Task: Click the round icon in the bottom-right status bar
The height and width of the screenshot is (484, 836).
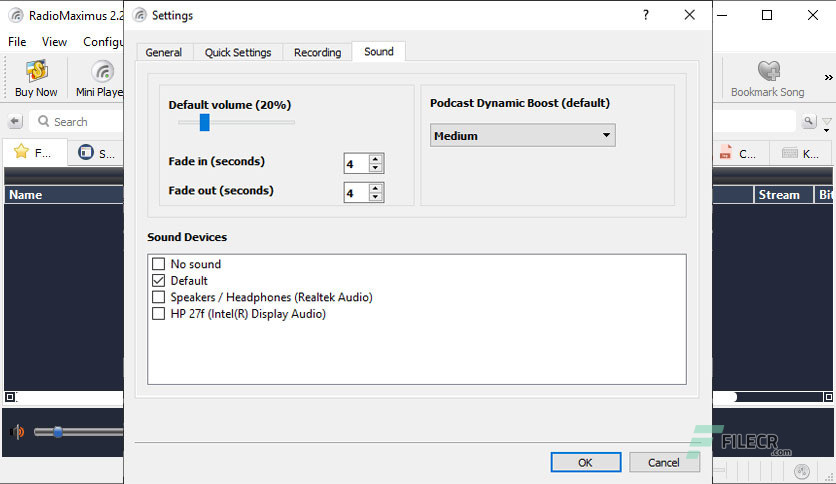Action: pyautogui.click(x=802, y=472)
